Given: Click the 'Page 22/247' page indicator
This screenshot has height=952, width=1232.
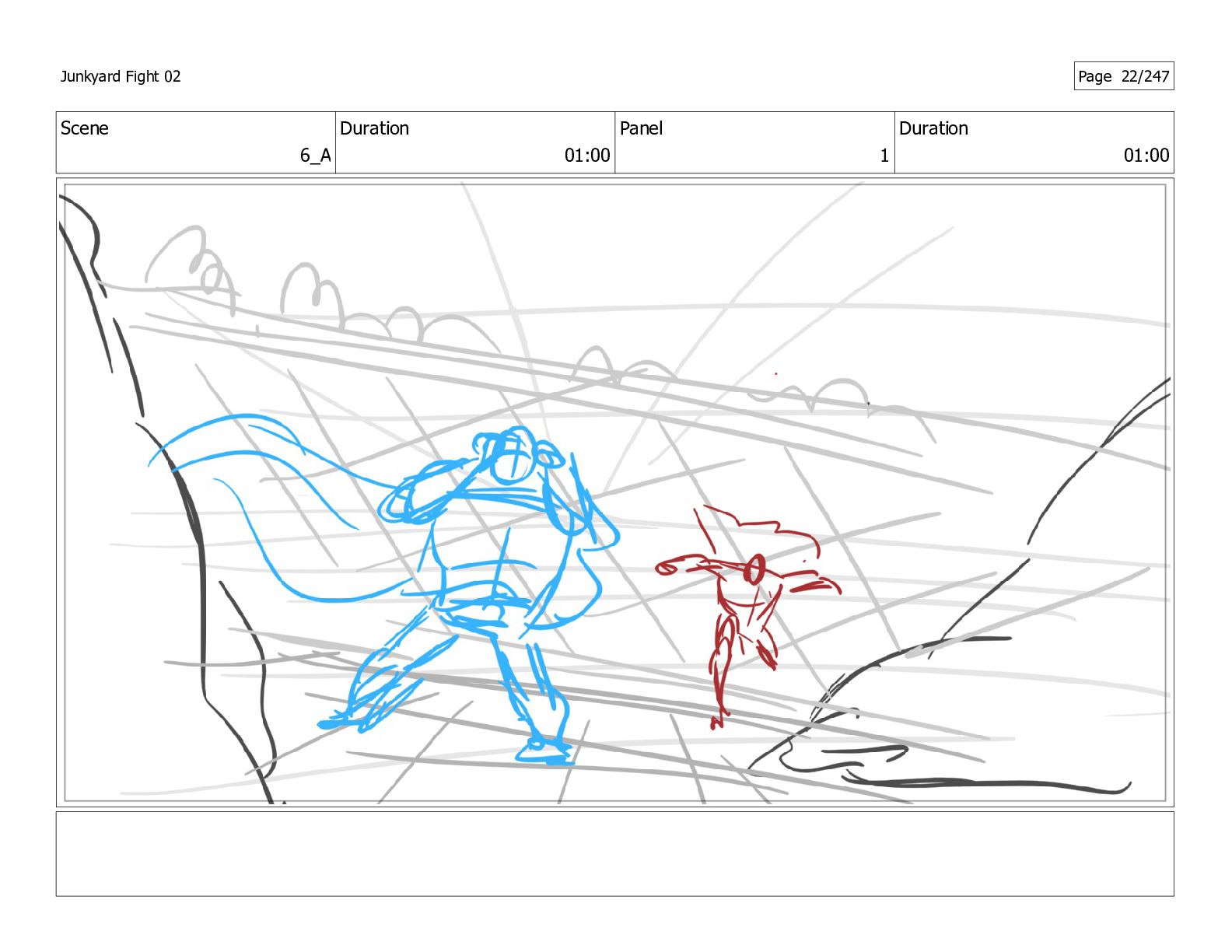Looking at the screenshot, I should point(1123,76).
